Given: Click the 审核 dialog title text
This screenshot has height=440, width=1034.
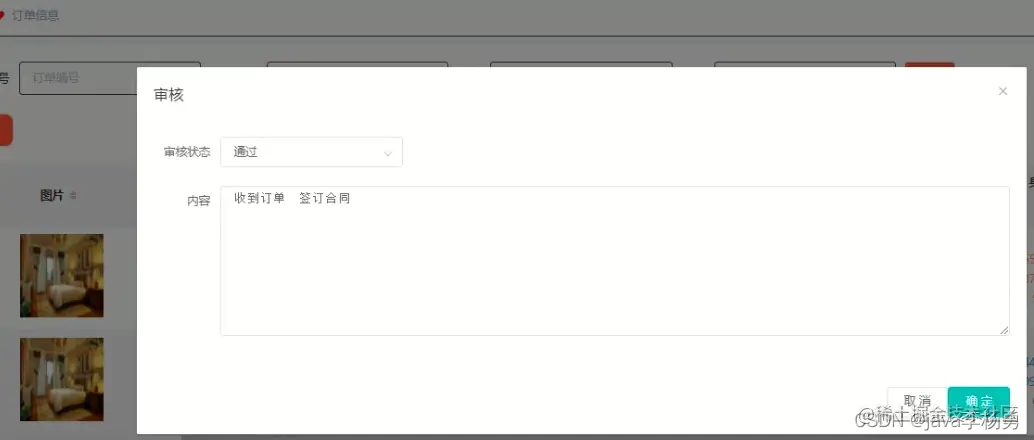Looking at the screenshot, I should (x=169, y=95).
